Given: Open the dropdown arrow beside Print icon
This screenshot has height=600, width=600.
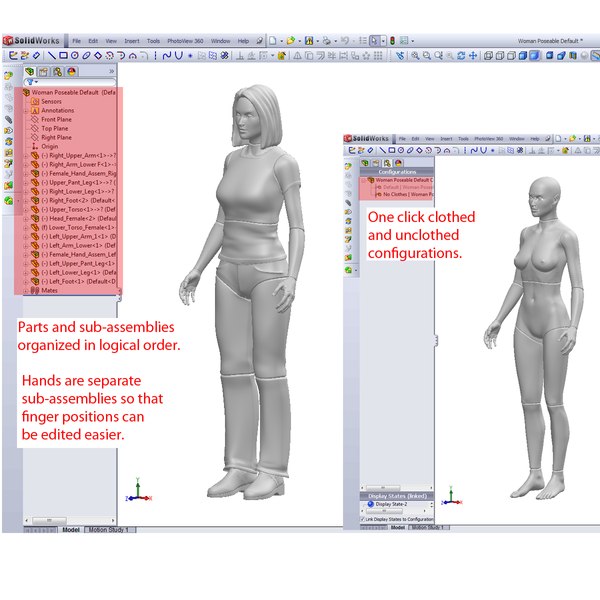Looking at the screenshot, I should click(x=336, y=41).
